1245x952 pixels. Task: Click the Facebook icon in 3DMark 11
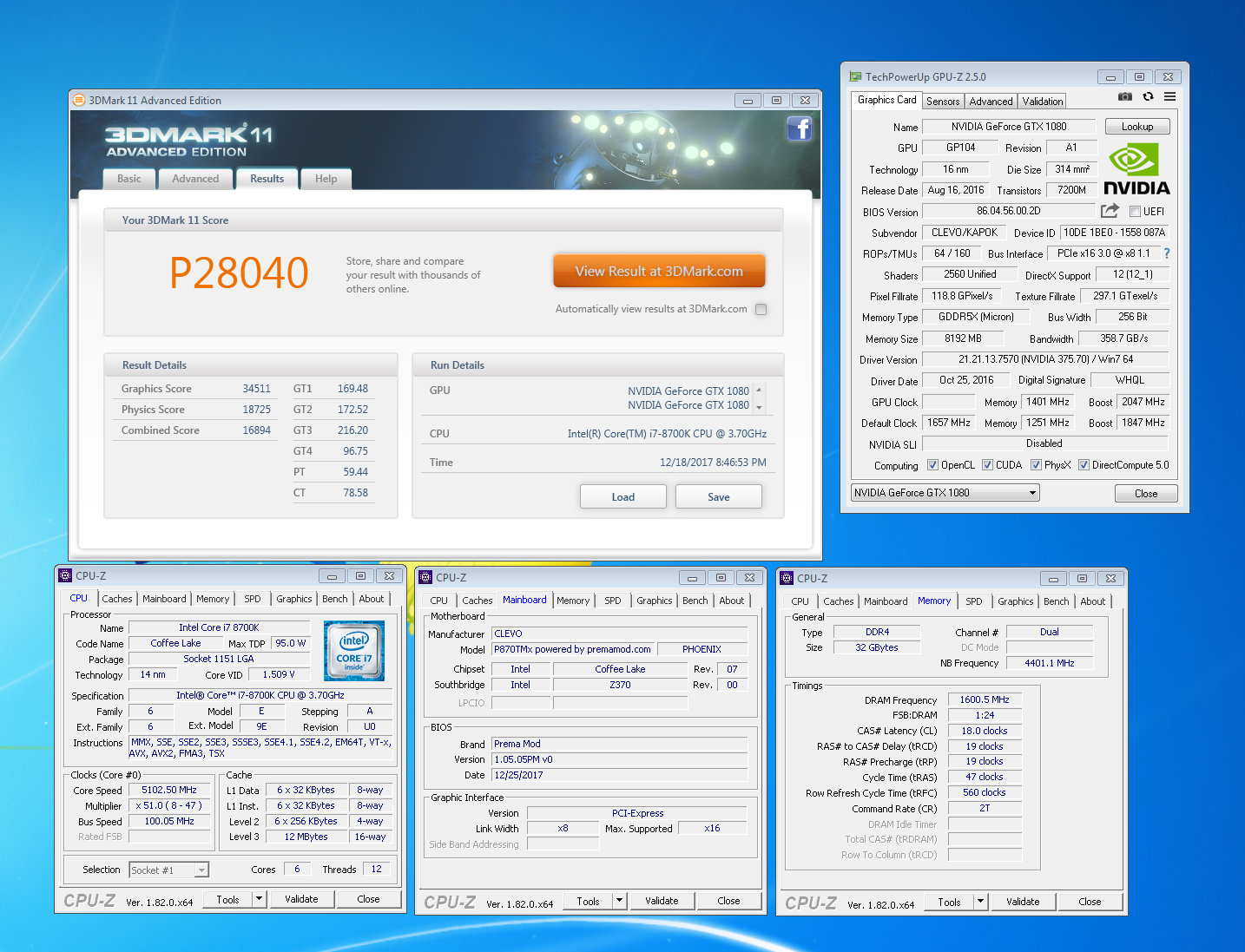800,129
